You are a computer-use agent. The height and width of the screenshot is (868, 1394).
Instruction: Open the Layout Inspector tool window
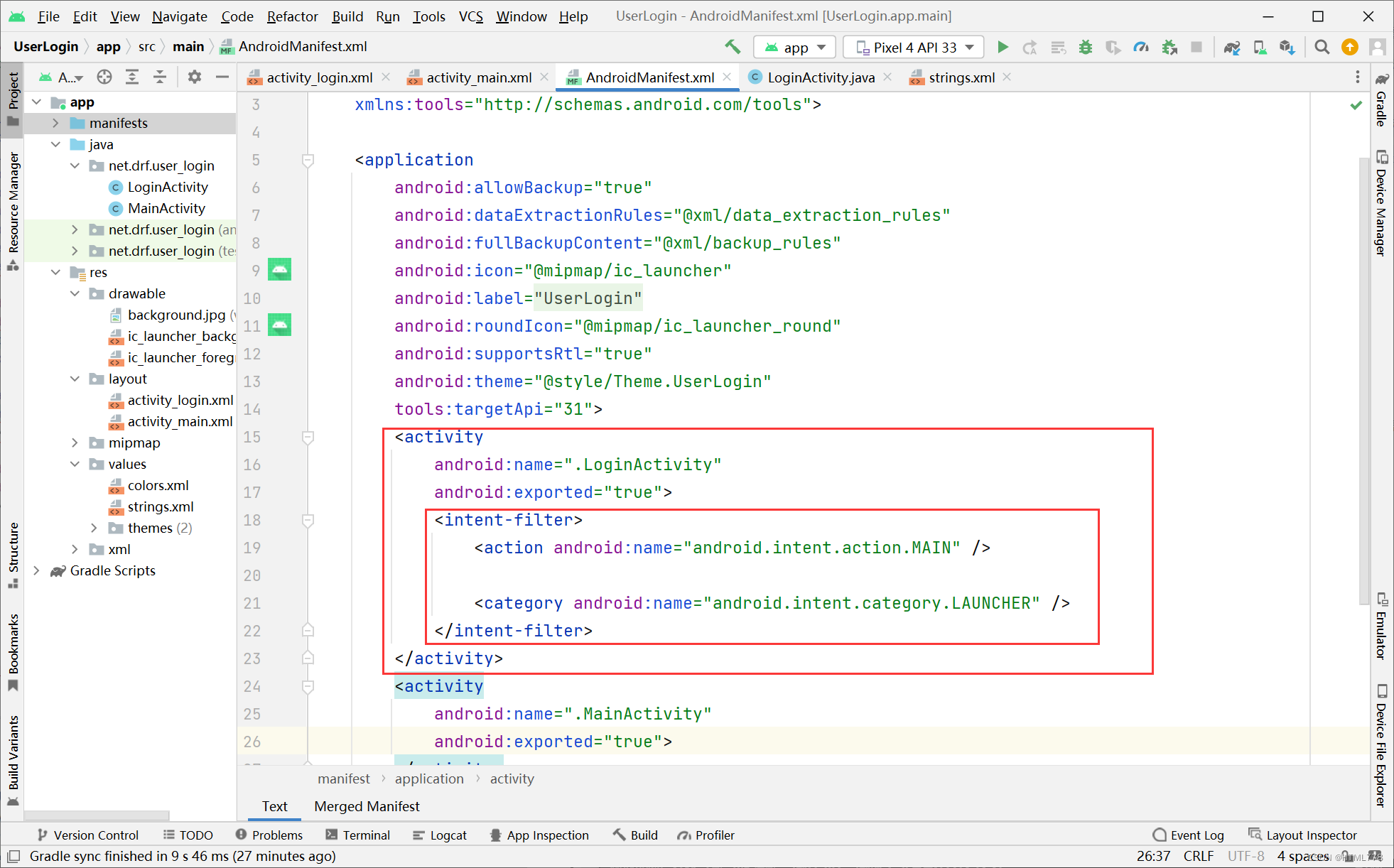click(x=1303, y=835)
